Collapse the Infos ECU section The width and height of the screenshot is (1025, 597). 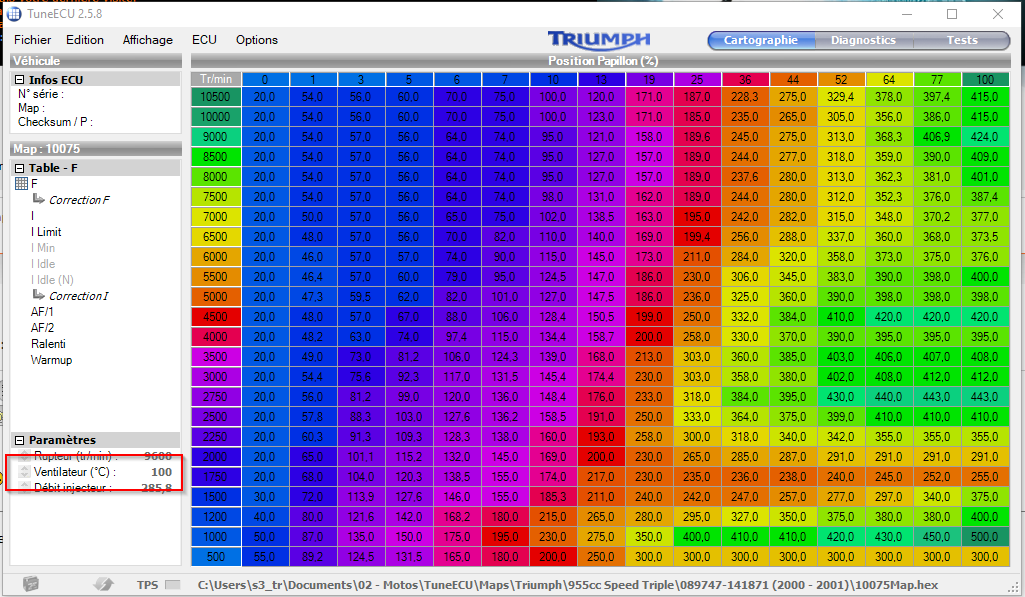click(19, 80)
